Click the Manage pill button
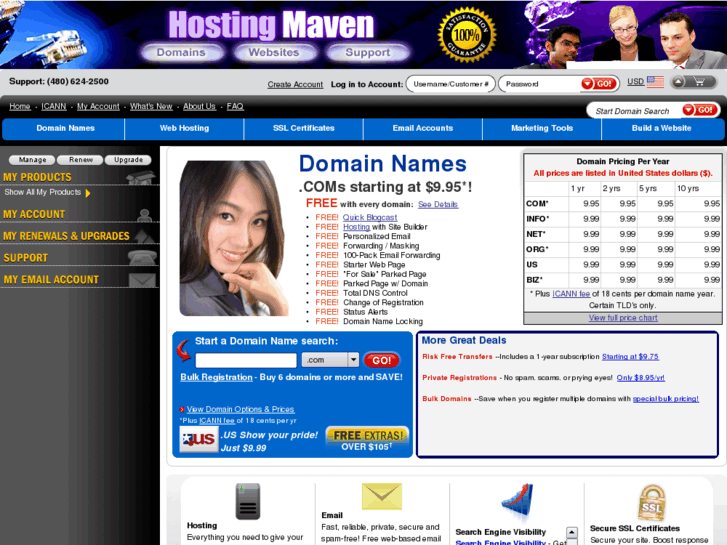 click(x=32, y=160)
